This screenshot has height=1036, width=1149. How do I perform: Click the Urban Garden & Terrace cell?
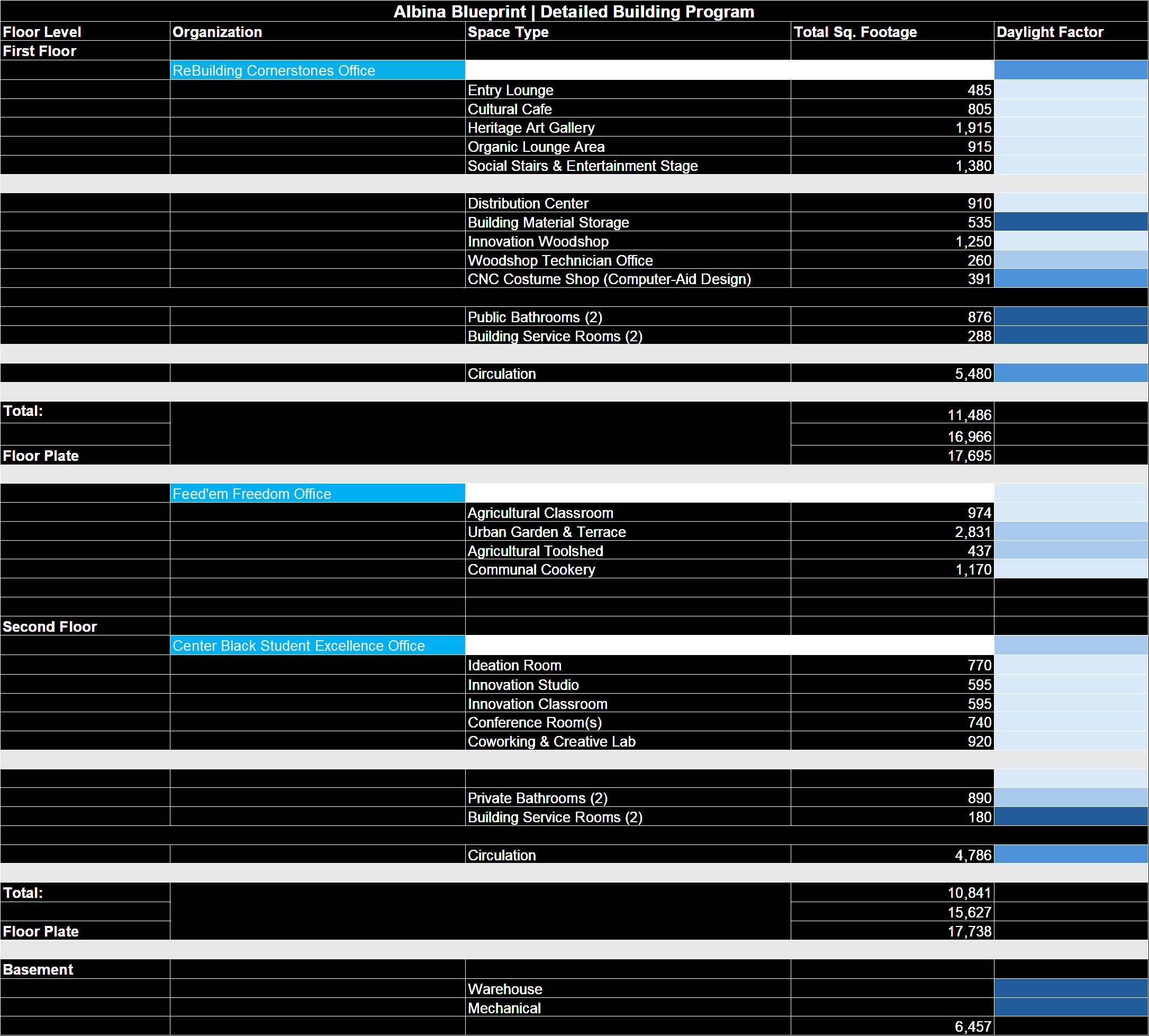[x=628, y=532]
